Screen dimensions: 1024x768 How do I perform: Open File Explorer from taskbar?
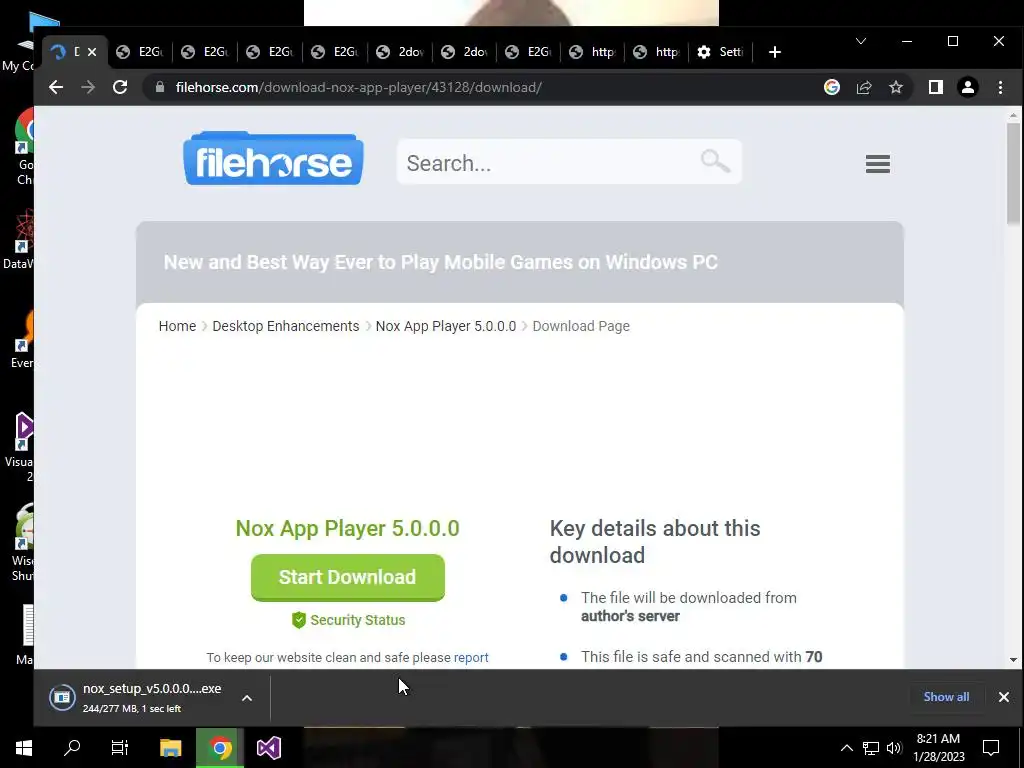(x=170, y=748)
